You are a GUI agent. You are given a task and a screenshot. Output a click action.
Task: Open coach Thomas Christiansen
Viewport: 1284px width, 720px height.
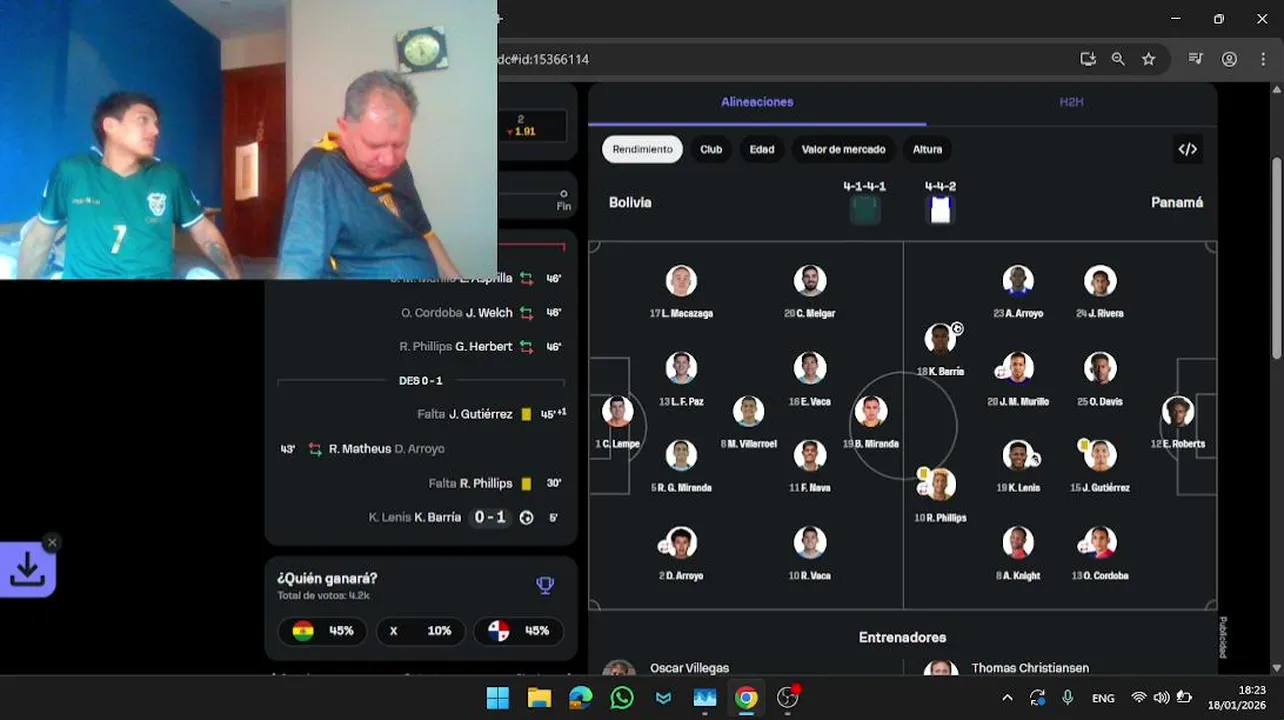pyautogui.click(x=1030, y=668)
